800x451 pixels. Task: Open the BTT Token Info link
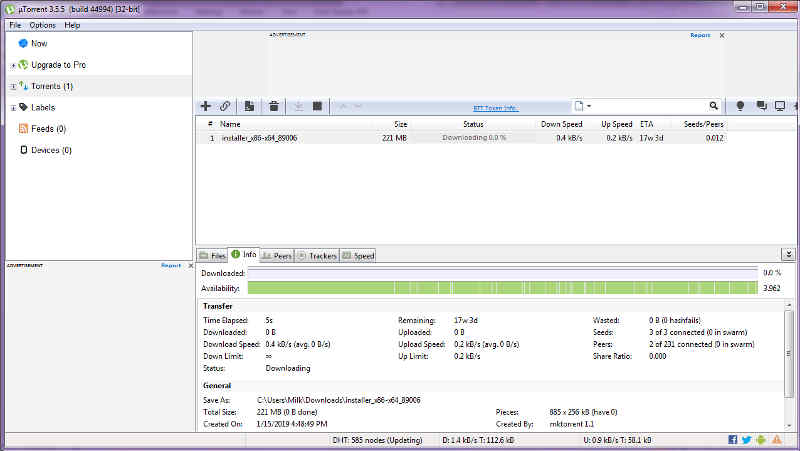(495, 108)
